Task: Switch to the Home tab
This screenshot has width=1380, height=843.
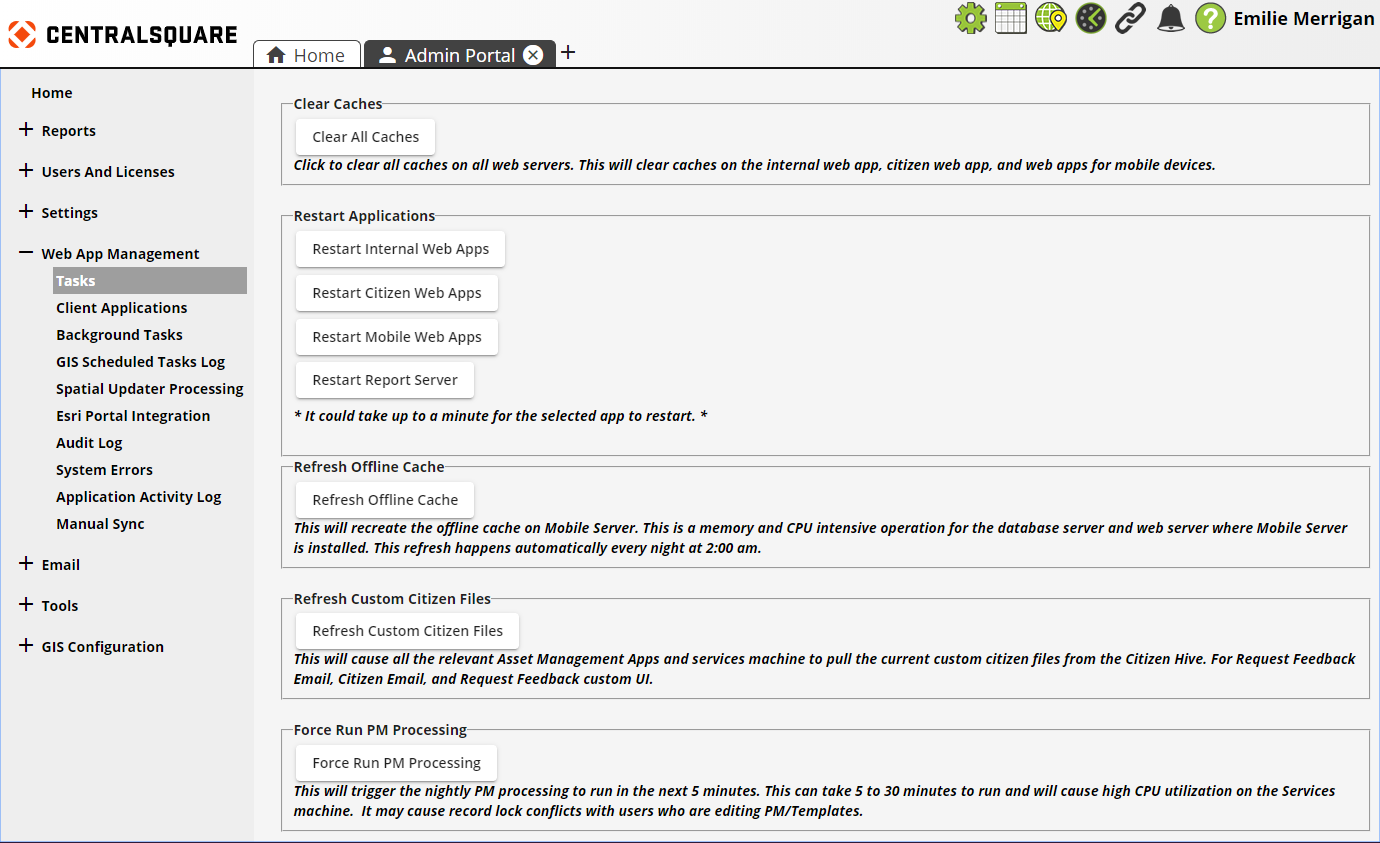Action: [306, 55]
